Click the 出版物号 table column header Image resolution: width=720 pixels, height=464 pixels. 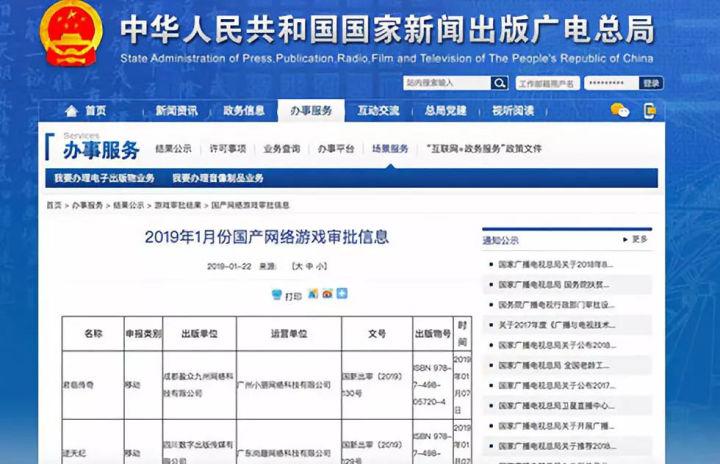coord(433,334)
